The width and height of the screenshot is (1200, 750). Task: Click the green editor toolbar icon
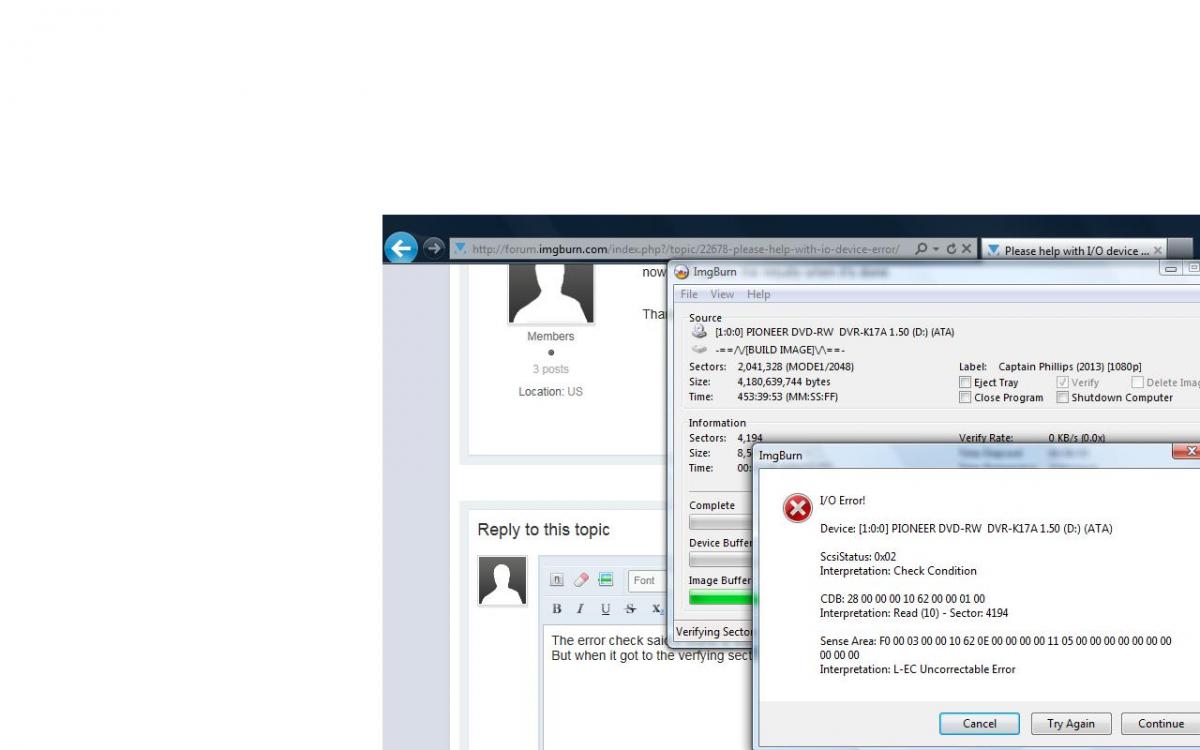tap(605, 580)
